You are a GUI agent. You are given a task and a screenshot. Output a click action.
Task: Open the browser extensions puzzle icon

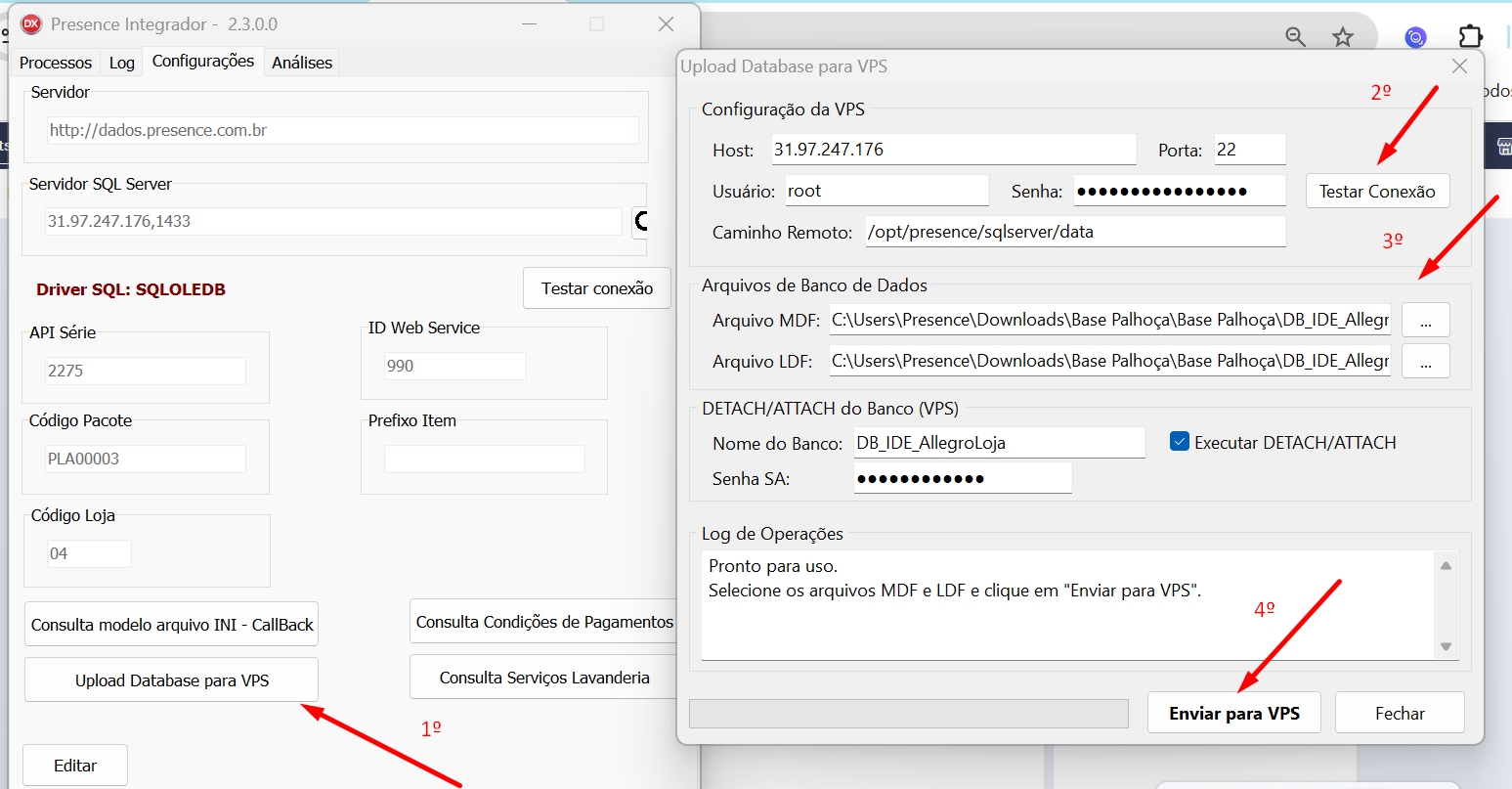pos(1470,37)
